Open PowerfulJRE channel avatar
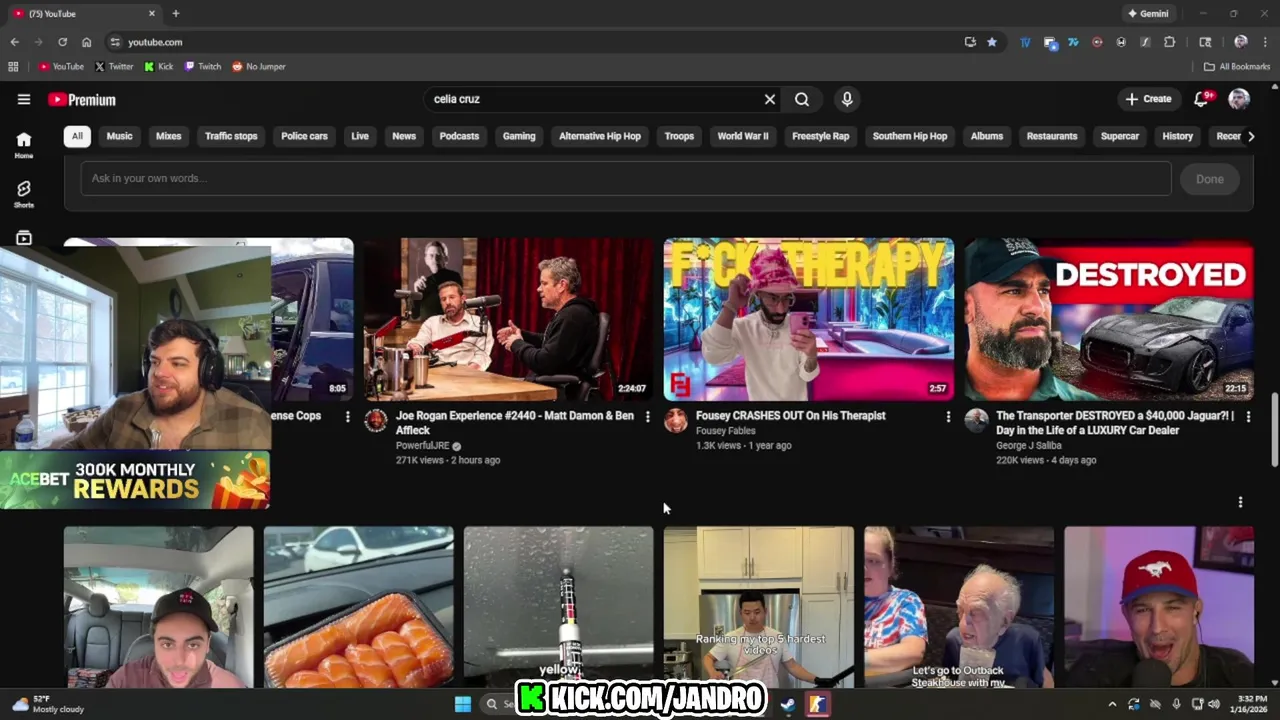1280x720 pixels. (376, 420)
